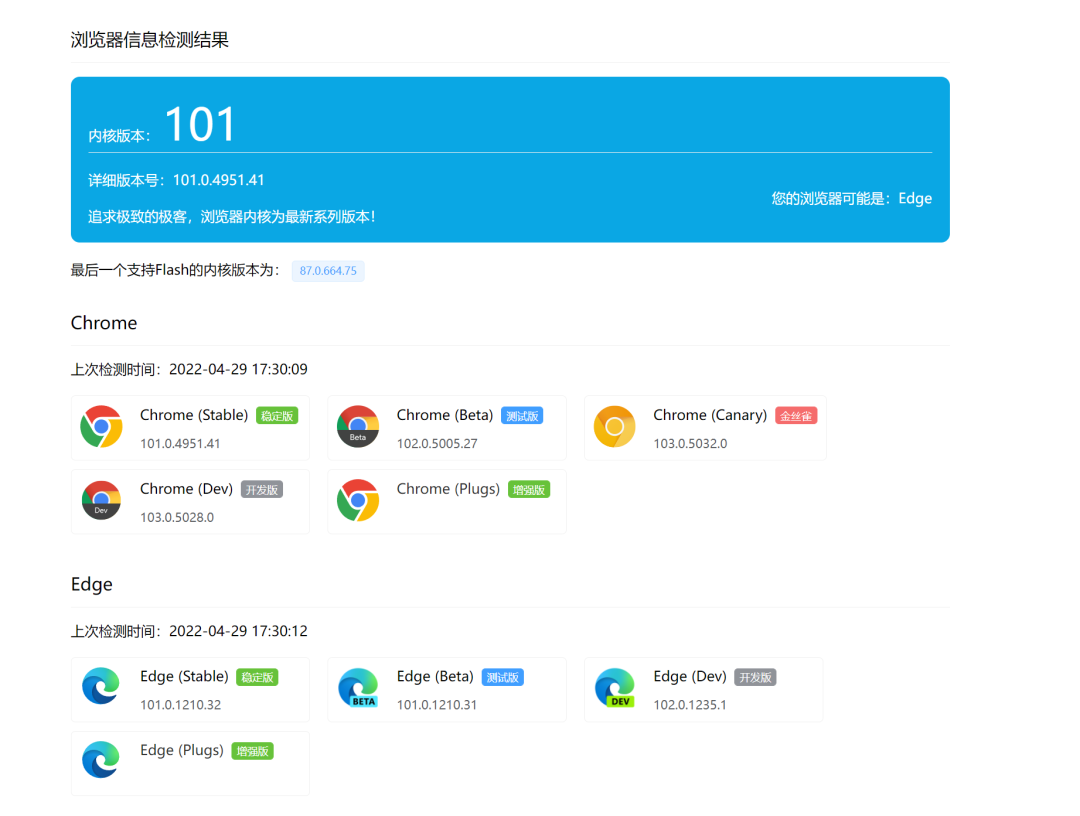Viewport: 1080px width, 816px height.
Task: Click the red 金丝雀 badge beside Chrome (Canary)
Action: pos(796,416)
